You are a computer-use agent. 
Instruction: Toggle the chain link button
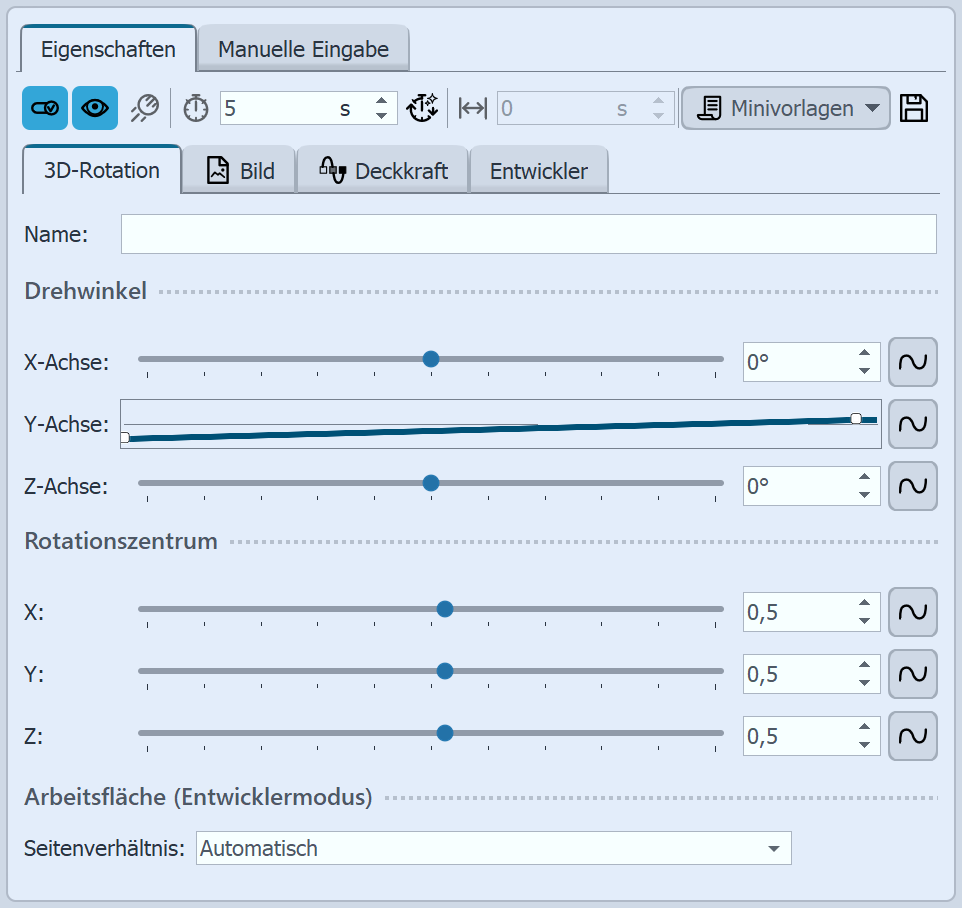pyautogui.click(x=44, y=108)
